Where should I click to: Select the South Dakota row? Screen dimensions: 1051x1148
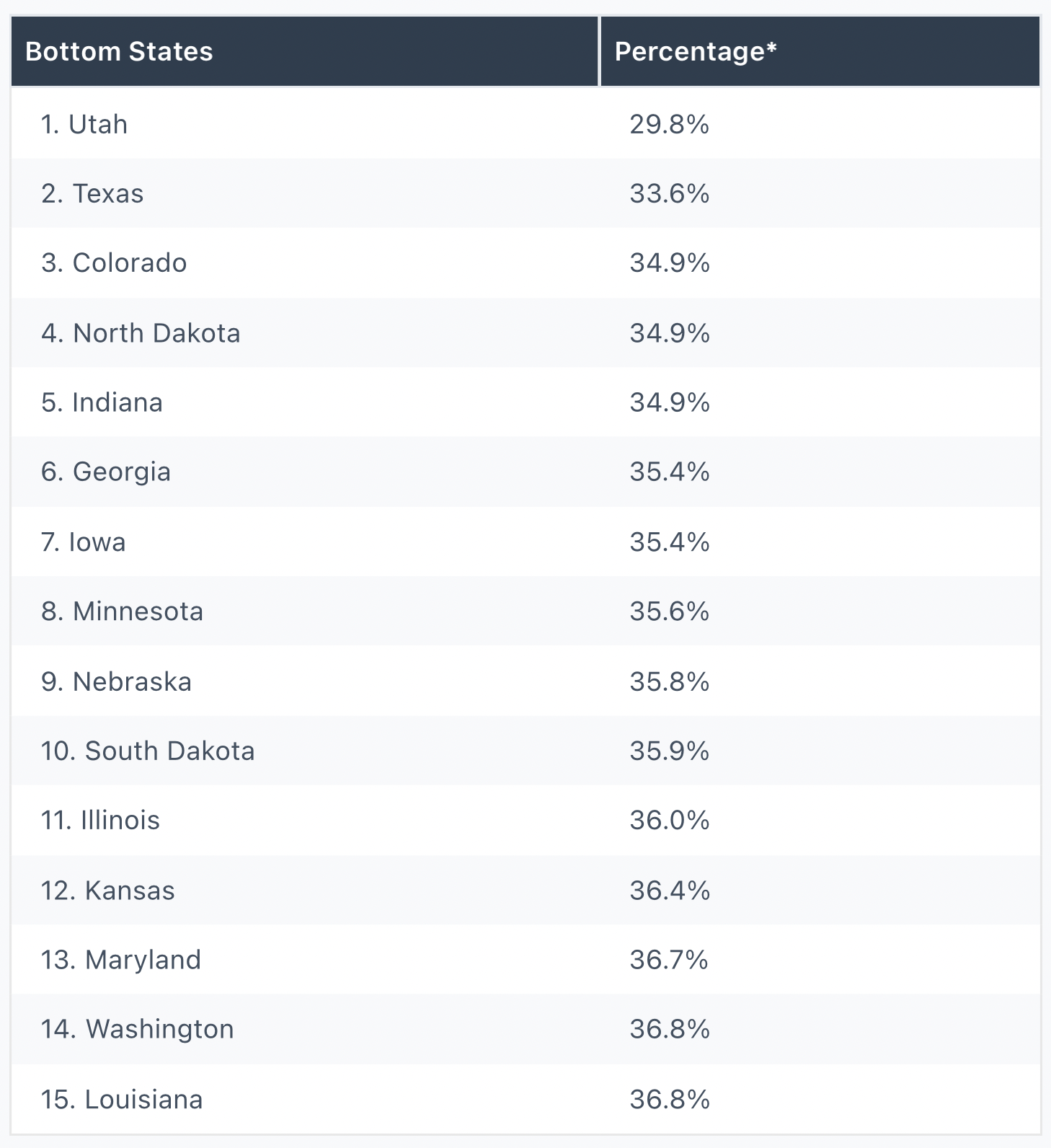pos(525,751)
